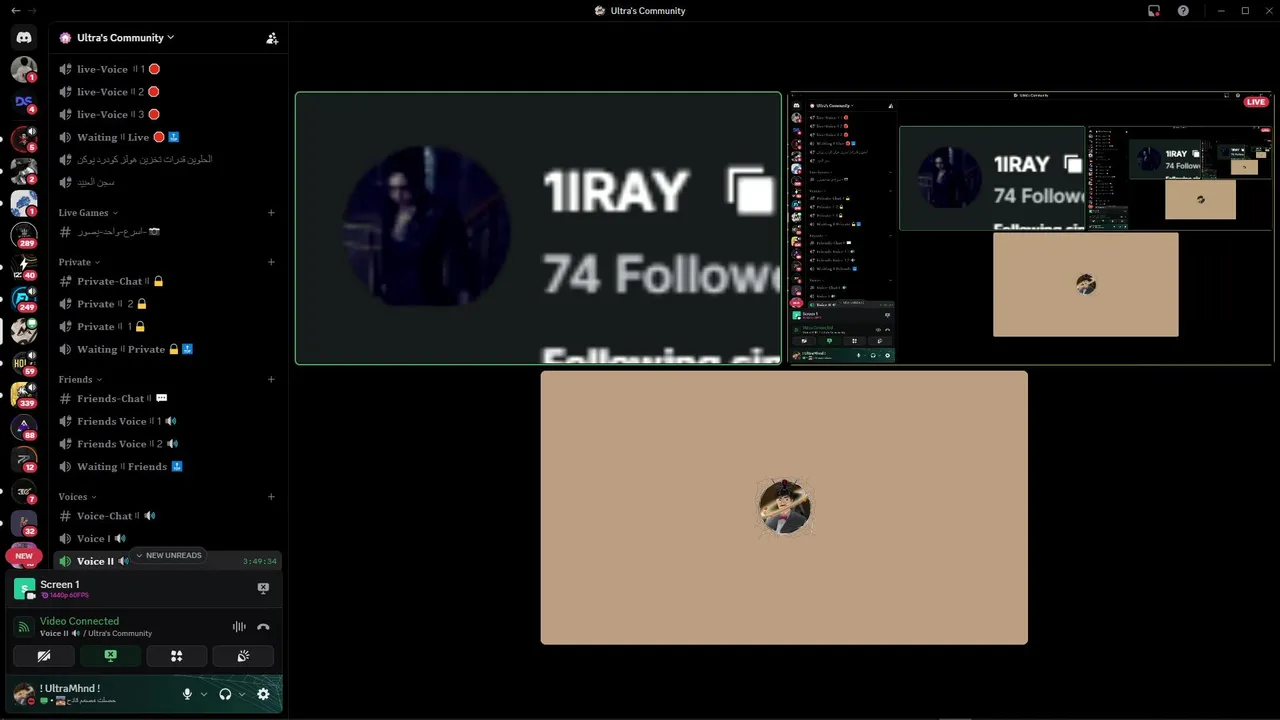The image size is (1280, 720).
Task: Open the soundboard button
Action: [x=243, y=656]
